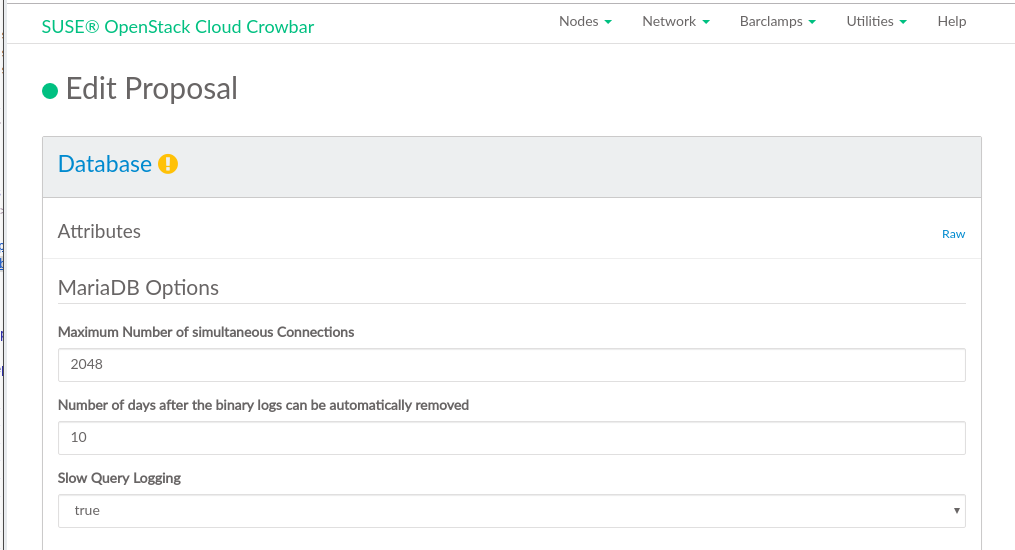
Task: Switch to Raw attributes view
Action: (953, 234)
